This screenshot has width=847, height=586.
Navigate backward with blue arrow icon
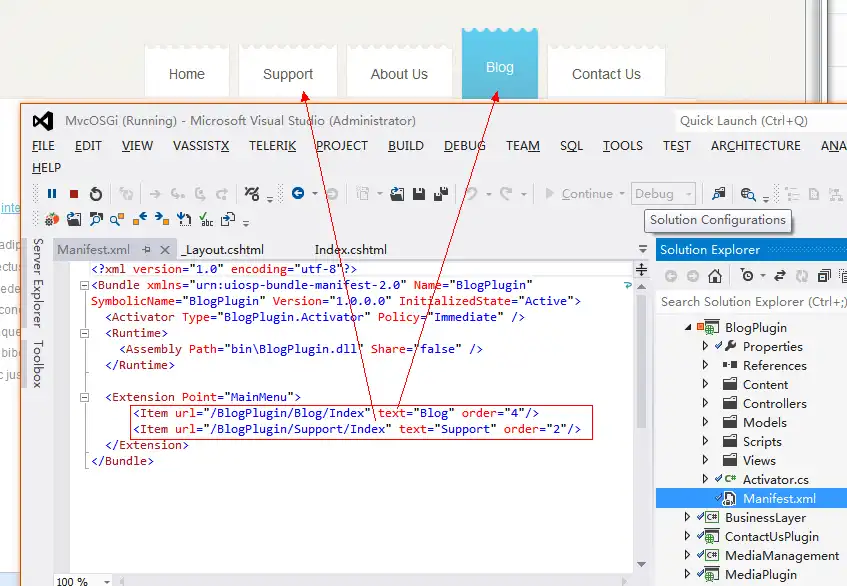coord(298,193)
